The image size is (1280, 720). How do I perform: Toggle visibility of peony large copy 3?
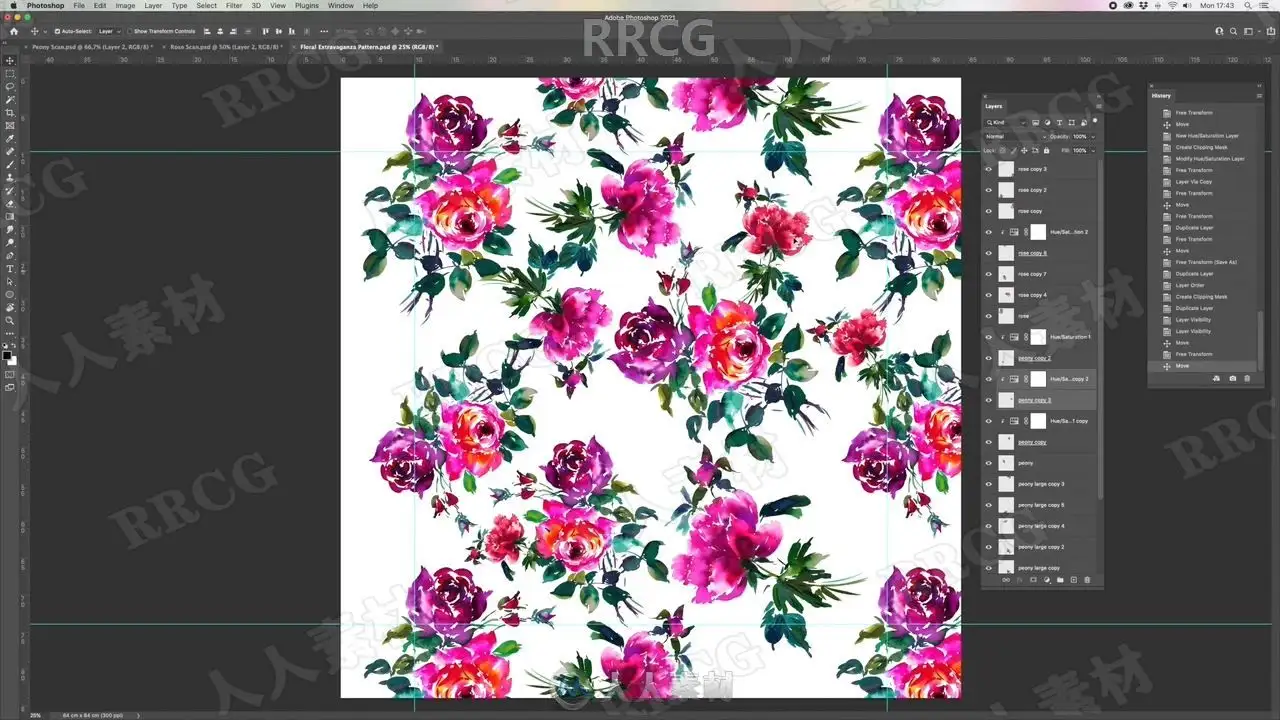(988, 484)
